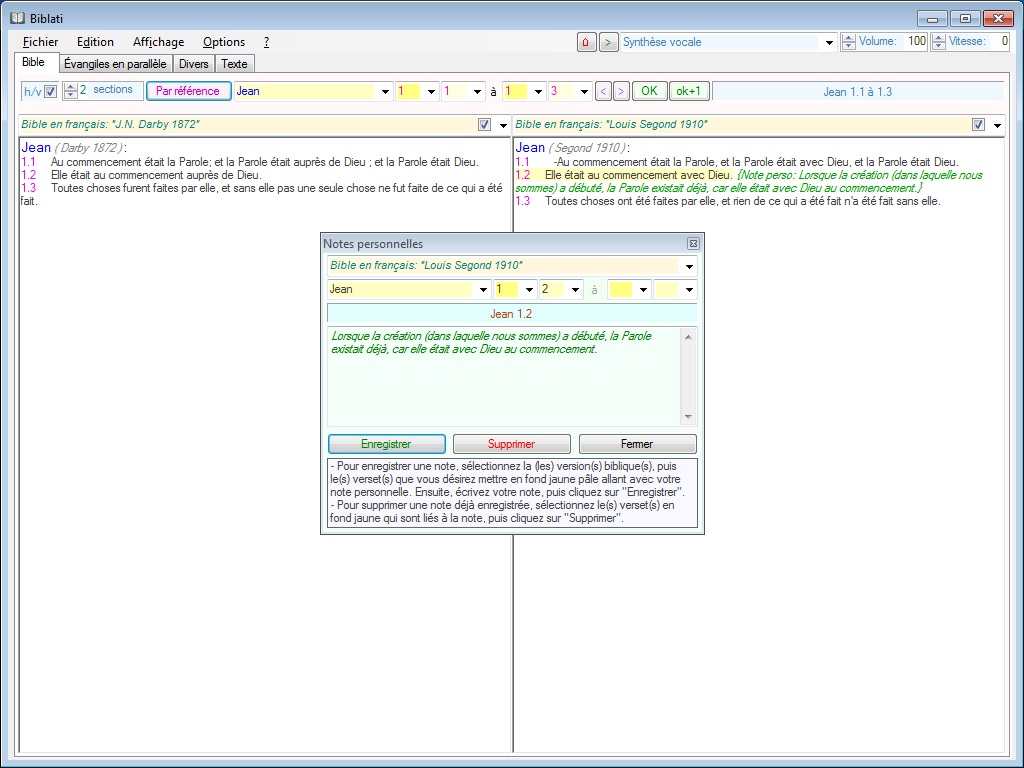Toggle the h/v layout checkbox
Viewport: 1024px width, 768px height.
coord(50,92)
